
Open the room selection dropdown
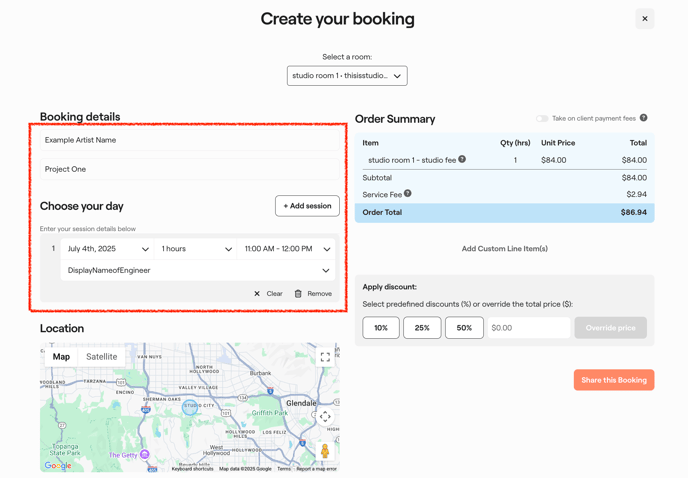[347, 76]
